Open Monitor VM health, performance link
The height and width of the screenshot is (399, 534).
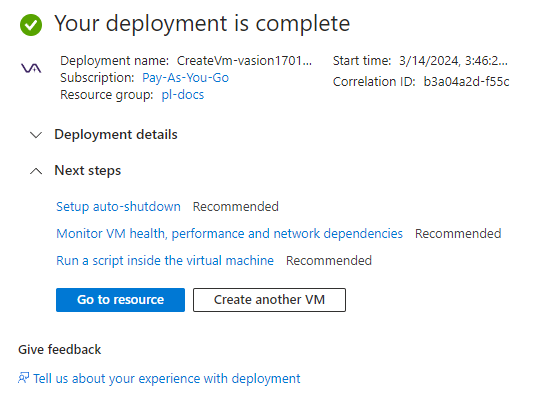click(229, 234)
